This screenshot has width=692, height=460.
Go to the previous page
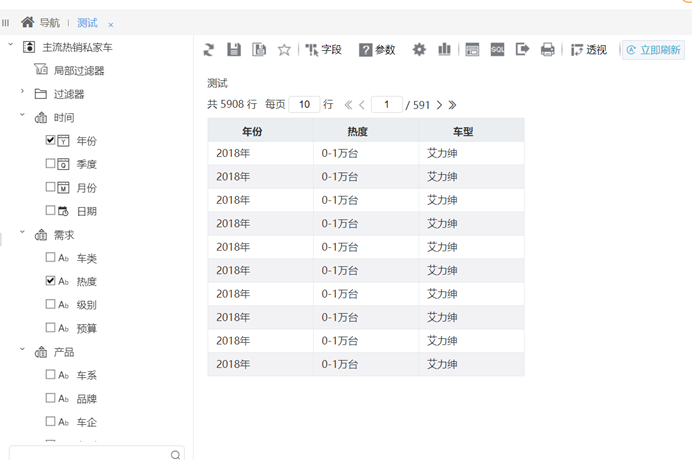tap(362, 105)
